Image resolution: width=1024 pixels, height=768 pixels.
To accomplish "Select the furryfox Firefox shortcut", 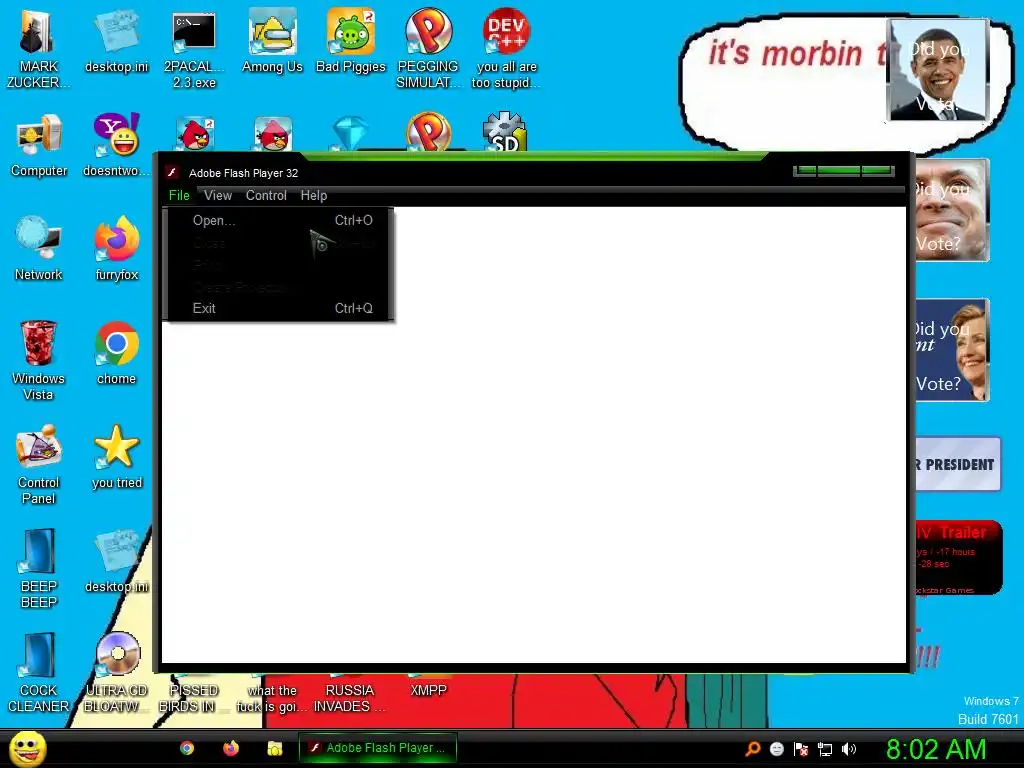I will (x=116, y=249).
